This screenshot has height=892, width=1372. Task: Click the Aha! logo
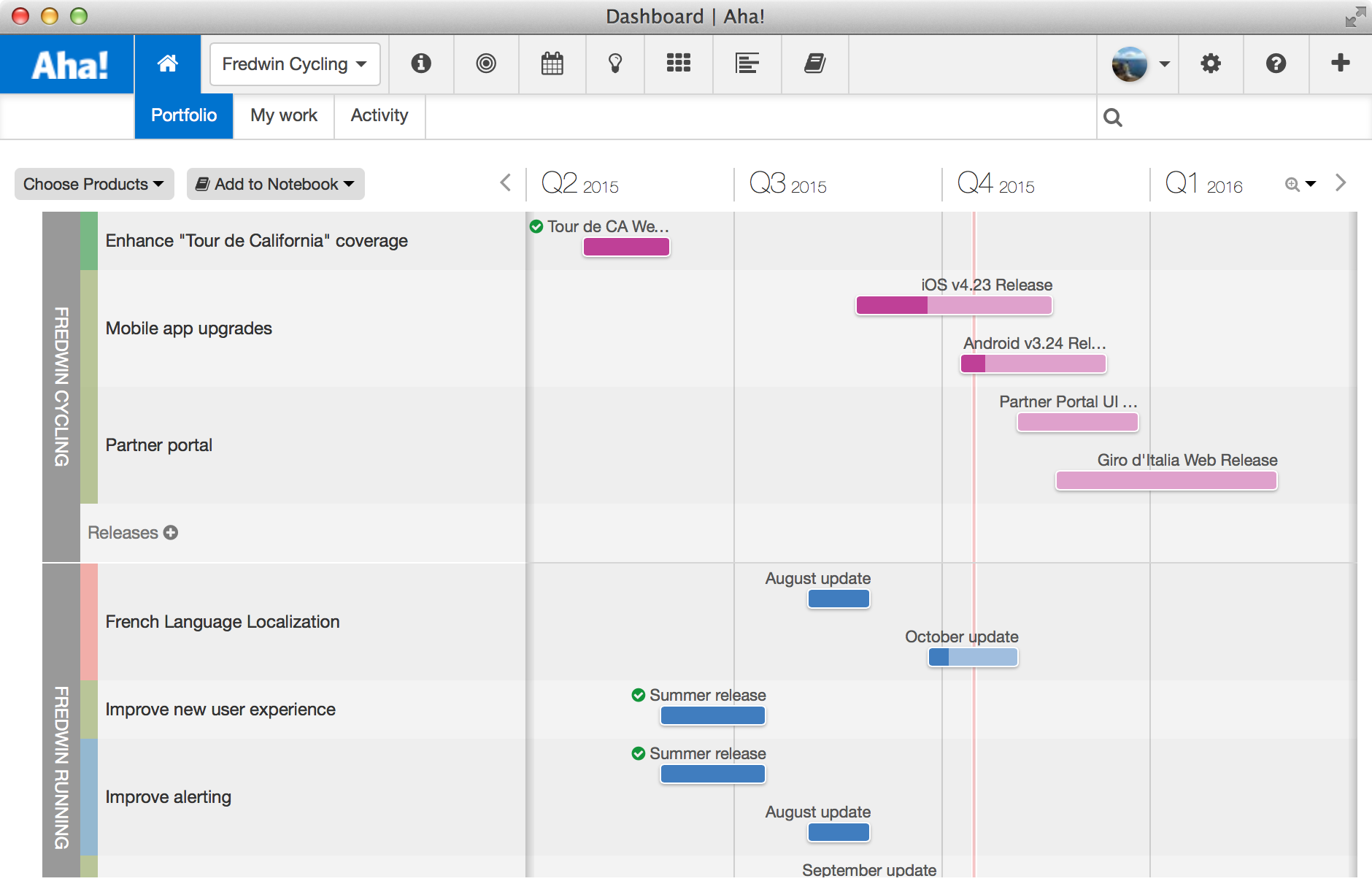coord(69,64)
